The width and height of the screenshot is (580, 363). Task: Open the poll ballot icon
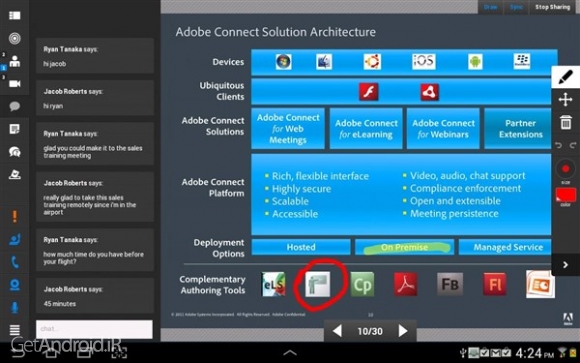coord(14,174)
